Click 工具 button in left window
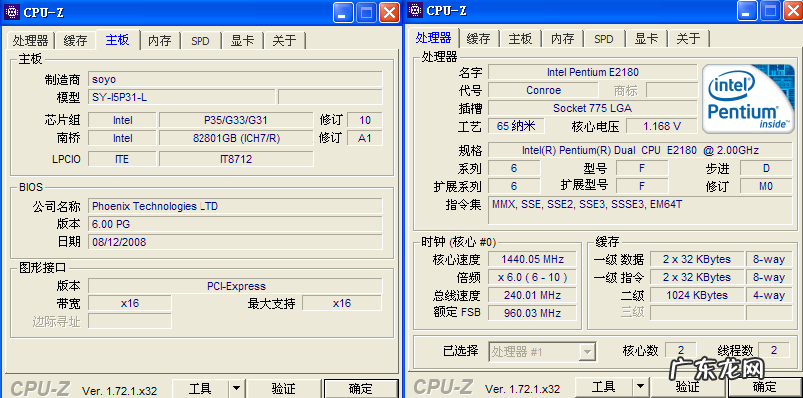 tap(200, 389)
